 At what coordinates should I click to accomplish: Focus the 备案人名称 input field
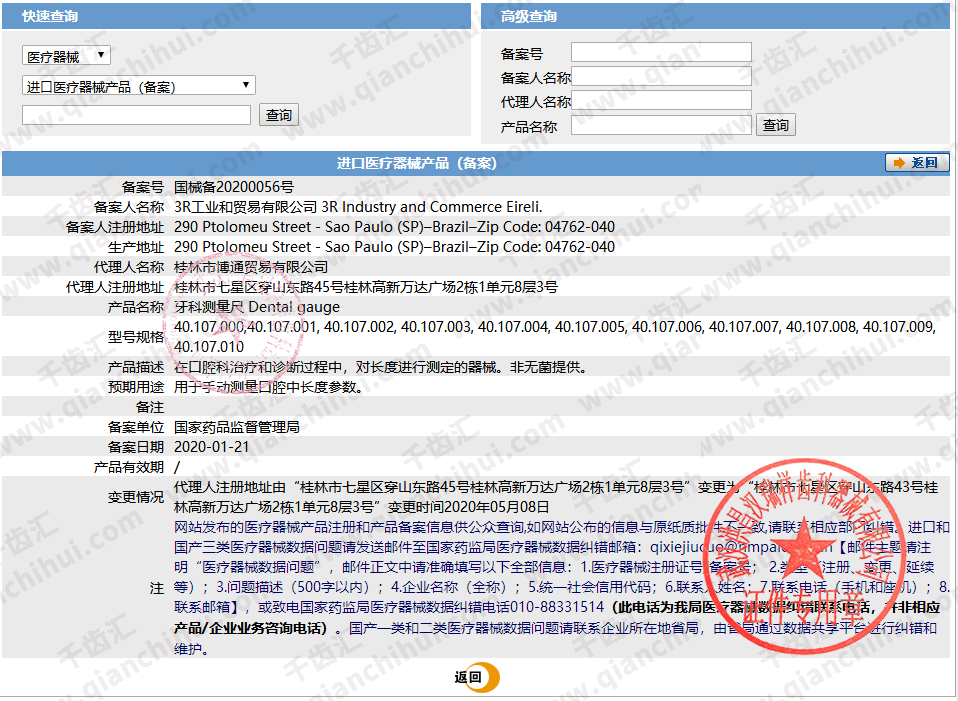click(660, 76)
